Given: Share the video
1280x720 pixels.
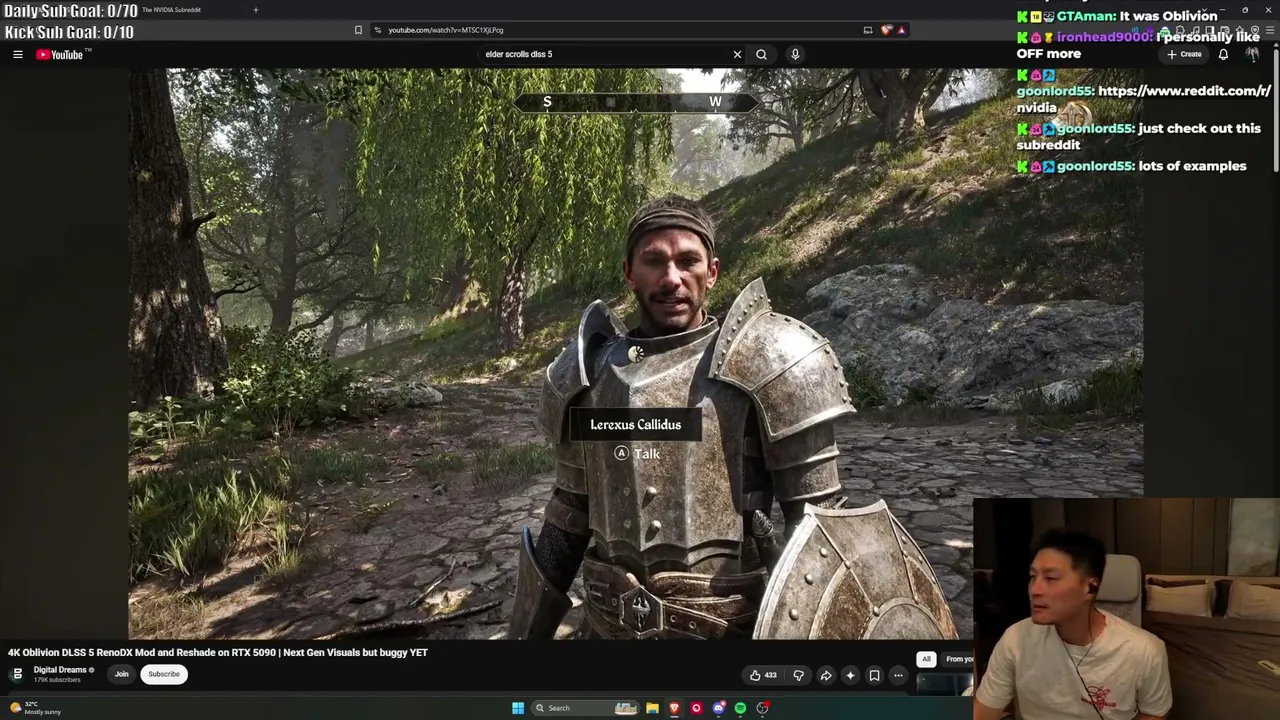Looking at the screenshot, I should pyautogui.click(x=826, y=676).
